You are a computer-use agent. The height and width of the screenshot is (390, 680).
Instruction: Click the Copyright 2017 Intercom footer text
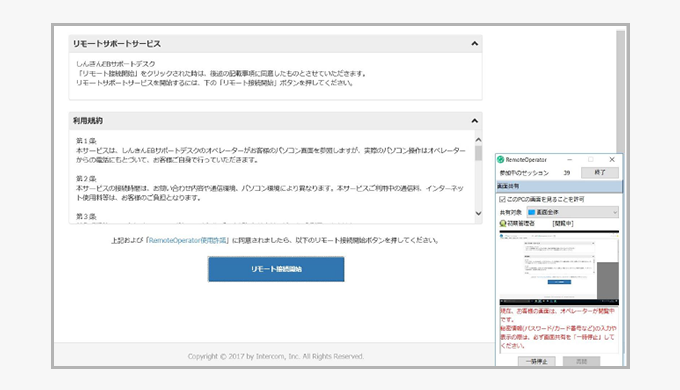[276, 356]
